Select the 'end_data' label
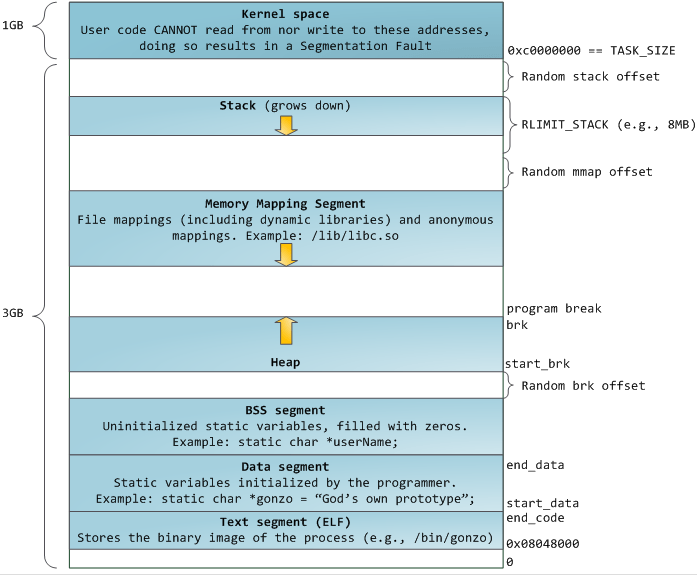 click(x=535, y=465)
